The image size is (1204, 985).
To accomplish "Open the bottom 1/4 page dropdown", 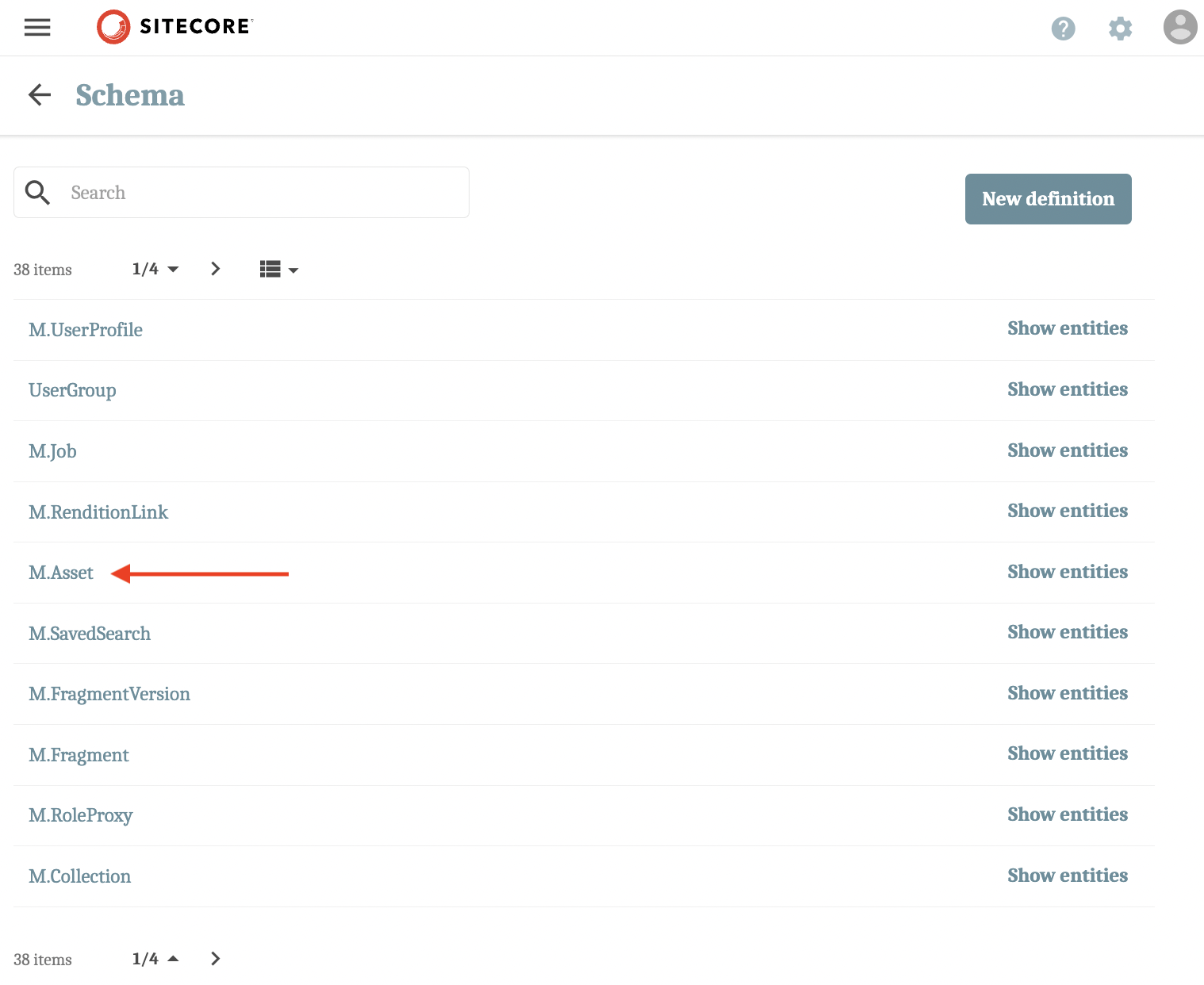I will 155,958.
